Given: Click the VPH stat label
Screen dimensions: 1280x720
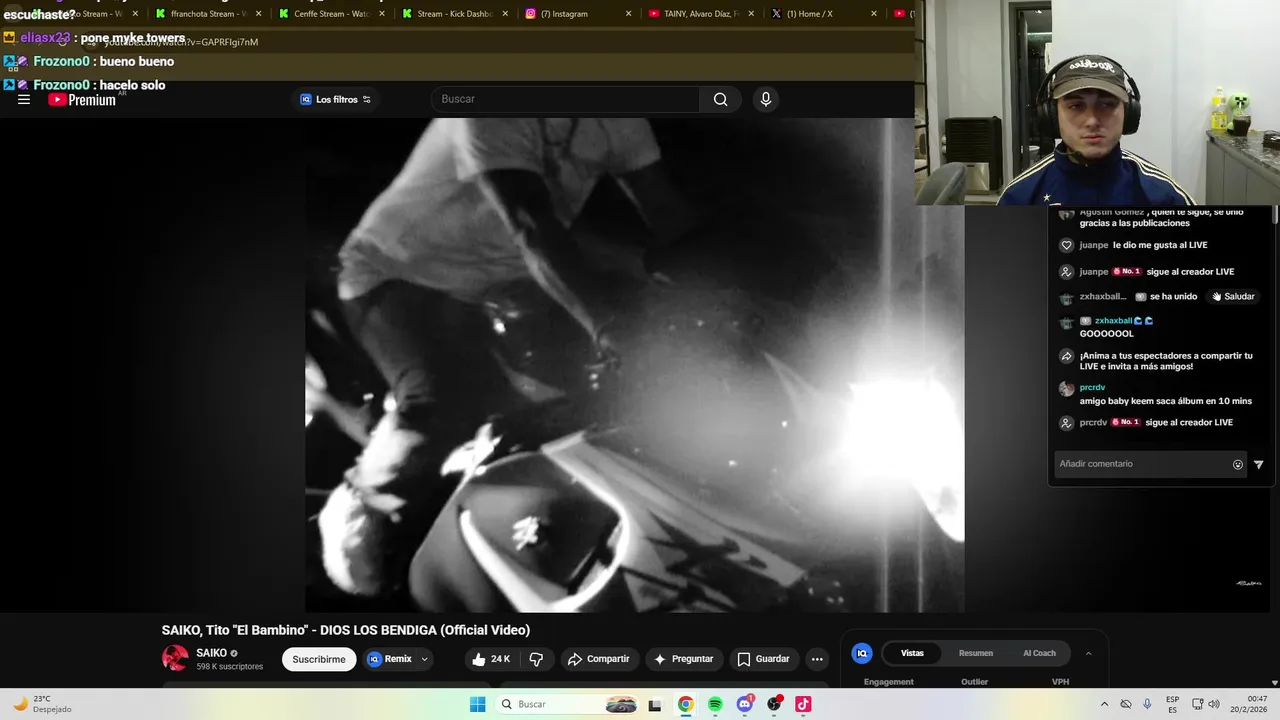Looking at the screenshot, I should (1060, 682).
